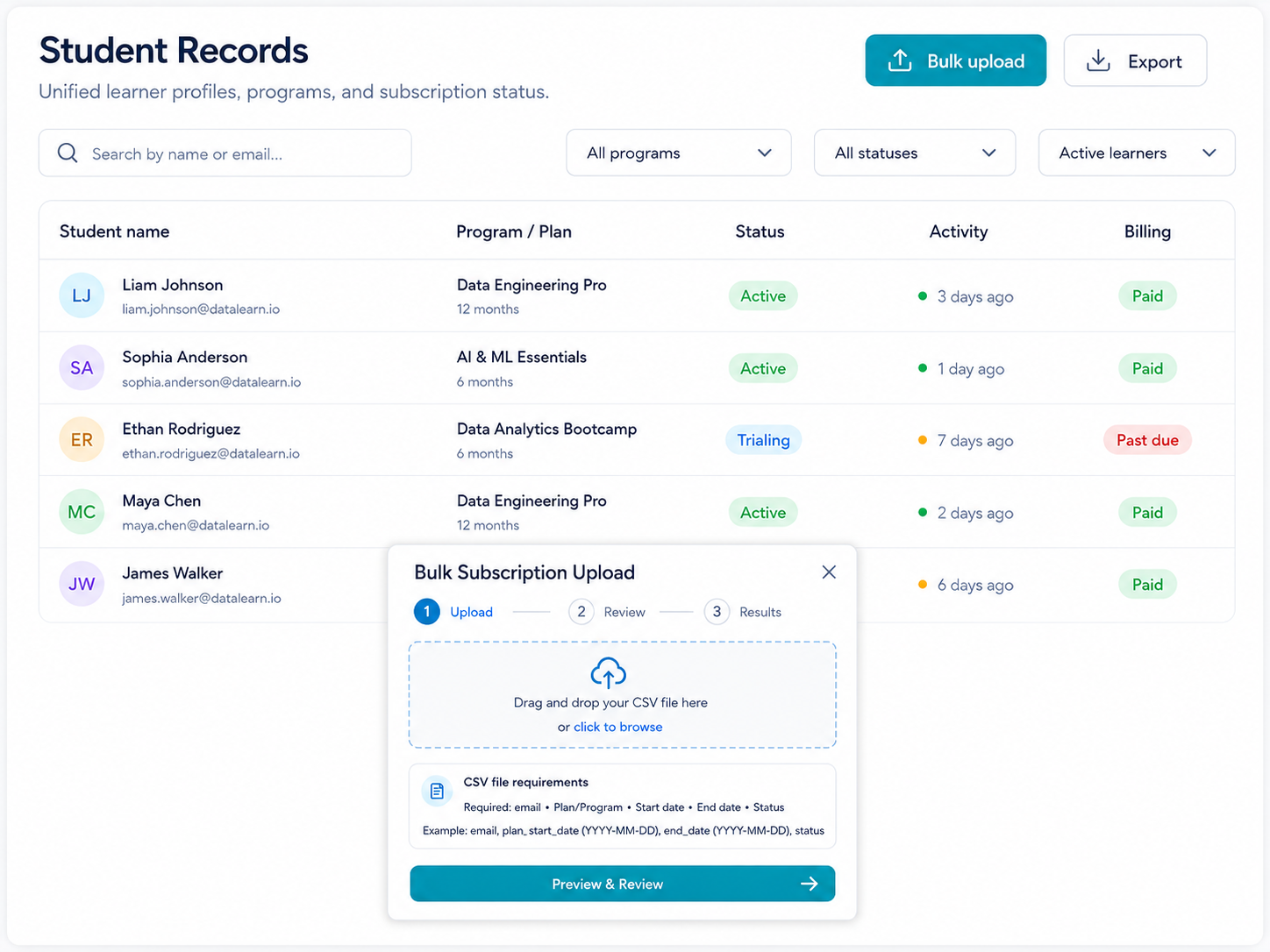Click liam.johnson@datalearn.io email
Screen dimensions: 1270x952
click(201, 309)
